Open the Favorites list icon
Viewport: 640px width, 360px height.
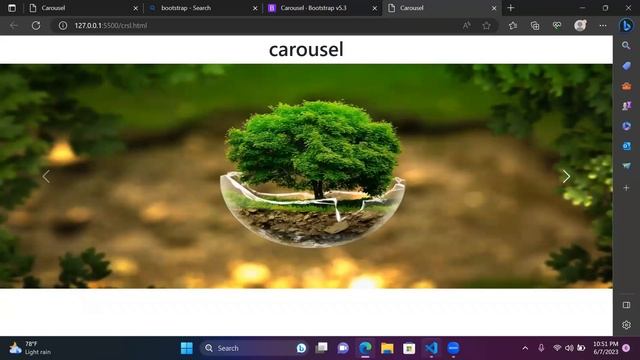[513, 25]
